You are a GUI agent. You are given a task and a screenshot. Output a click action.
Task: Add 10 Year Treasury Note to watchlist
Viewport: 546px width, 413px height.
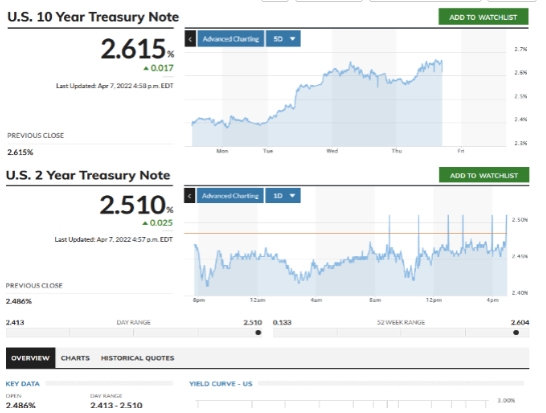483,17
